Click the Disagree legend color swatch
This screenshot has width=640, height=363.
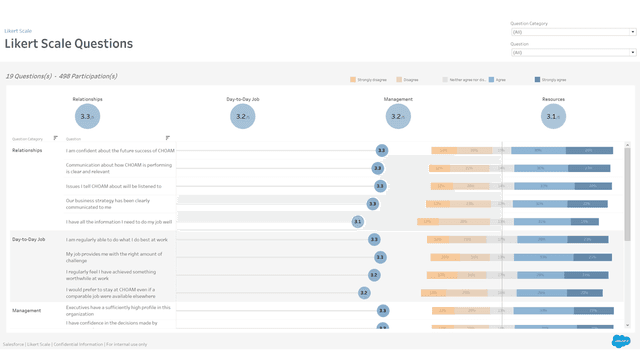(x=399, y=80)
